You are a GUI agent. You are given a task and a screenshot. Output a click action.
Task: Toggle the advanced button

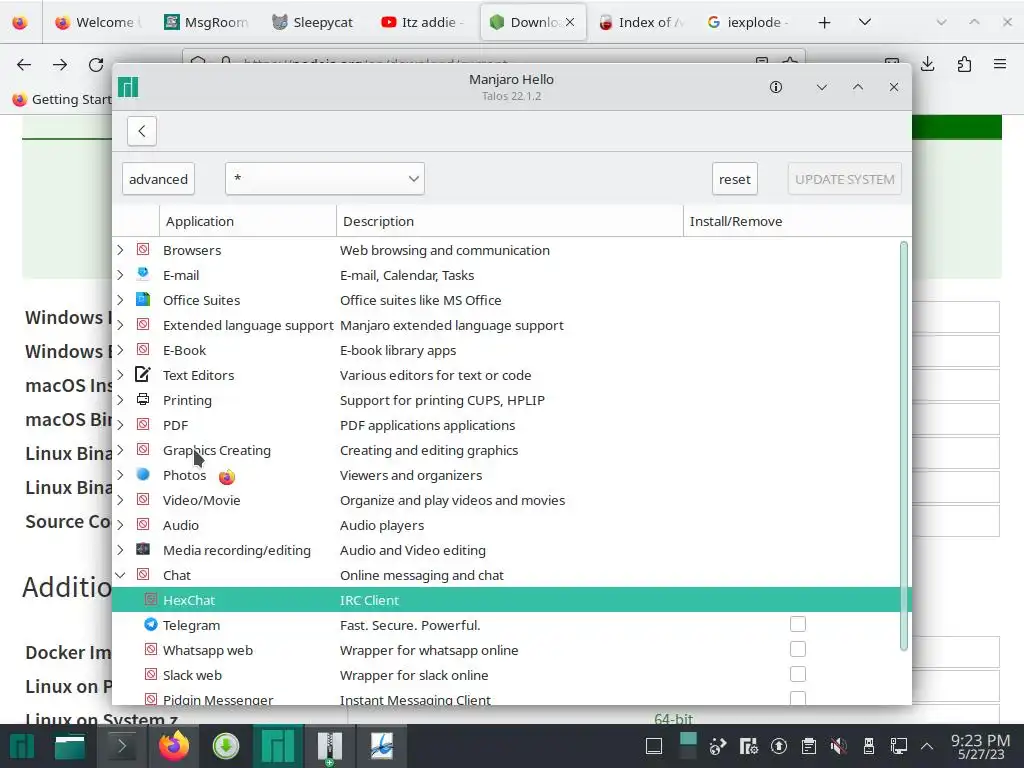click(158, 179)
